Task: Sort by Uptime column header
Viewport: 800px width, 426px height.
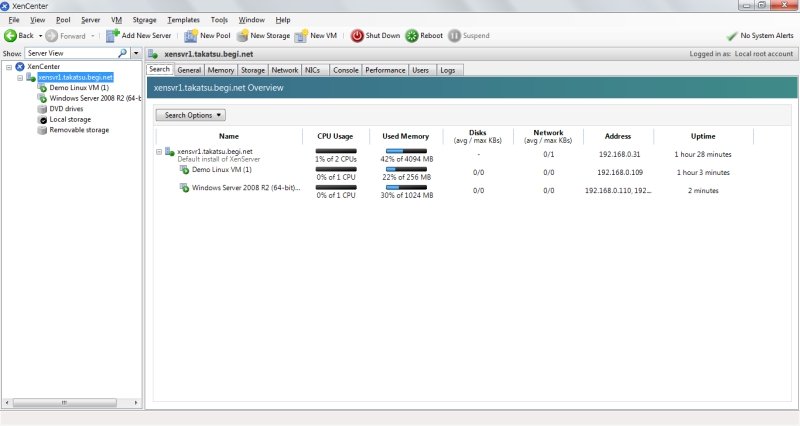Action: (703, 136)
